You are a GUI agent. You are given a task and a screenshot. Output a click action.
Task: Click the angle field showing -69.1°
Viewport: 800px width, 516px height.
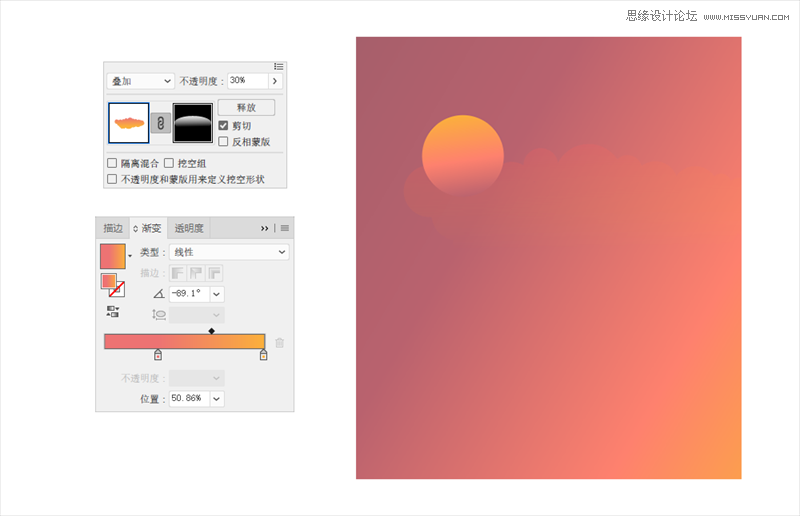click(189, 293)
